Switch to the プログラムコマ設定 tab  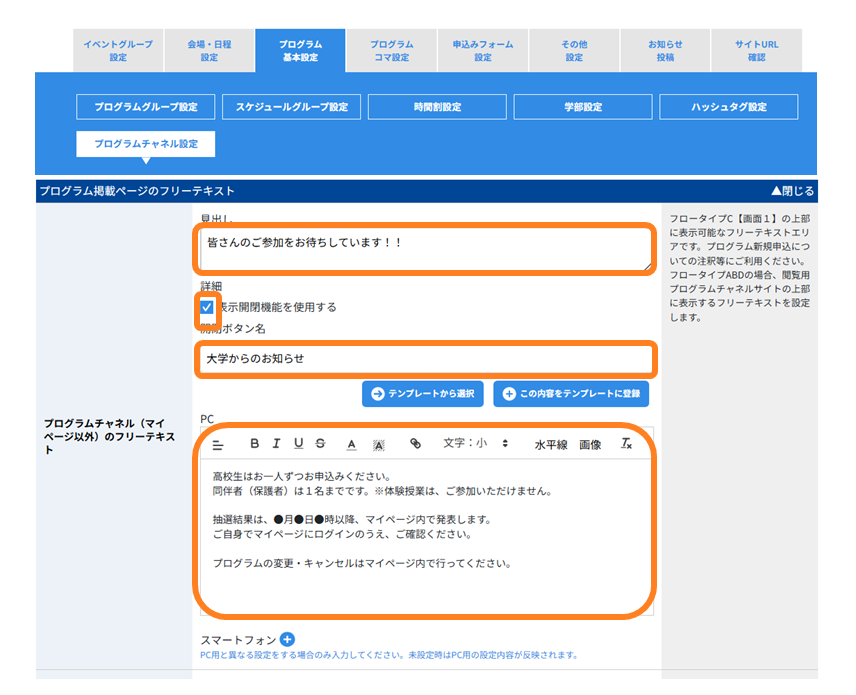coord(391,51)
